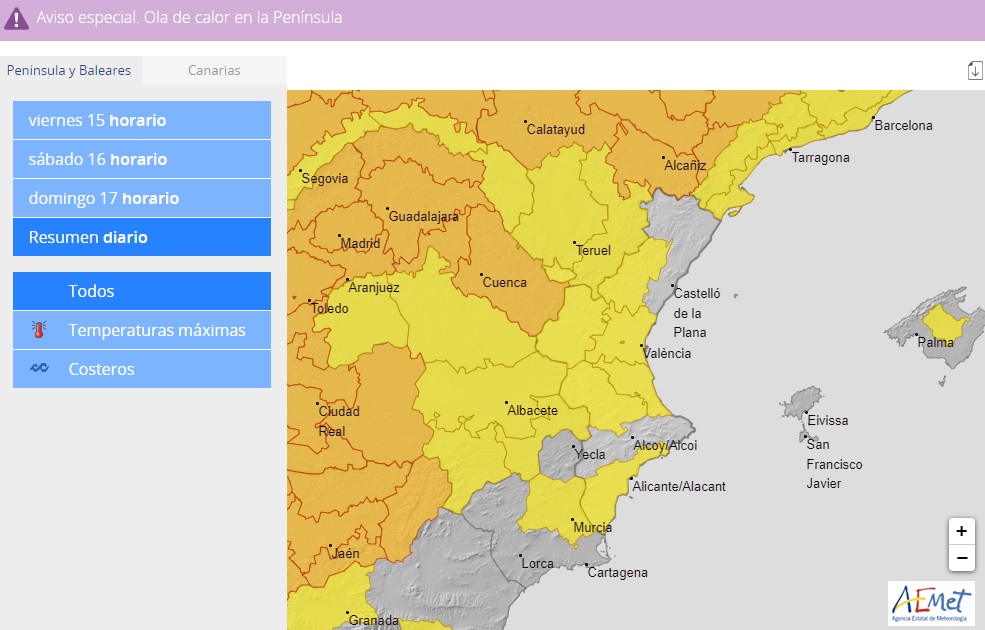The width and height of the screenshot is (985, 630).
Task: Switch to the Canarias tab
Action: [214, 71]
